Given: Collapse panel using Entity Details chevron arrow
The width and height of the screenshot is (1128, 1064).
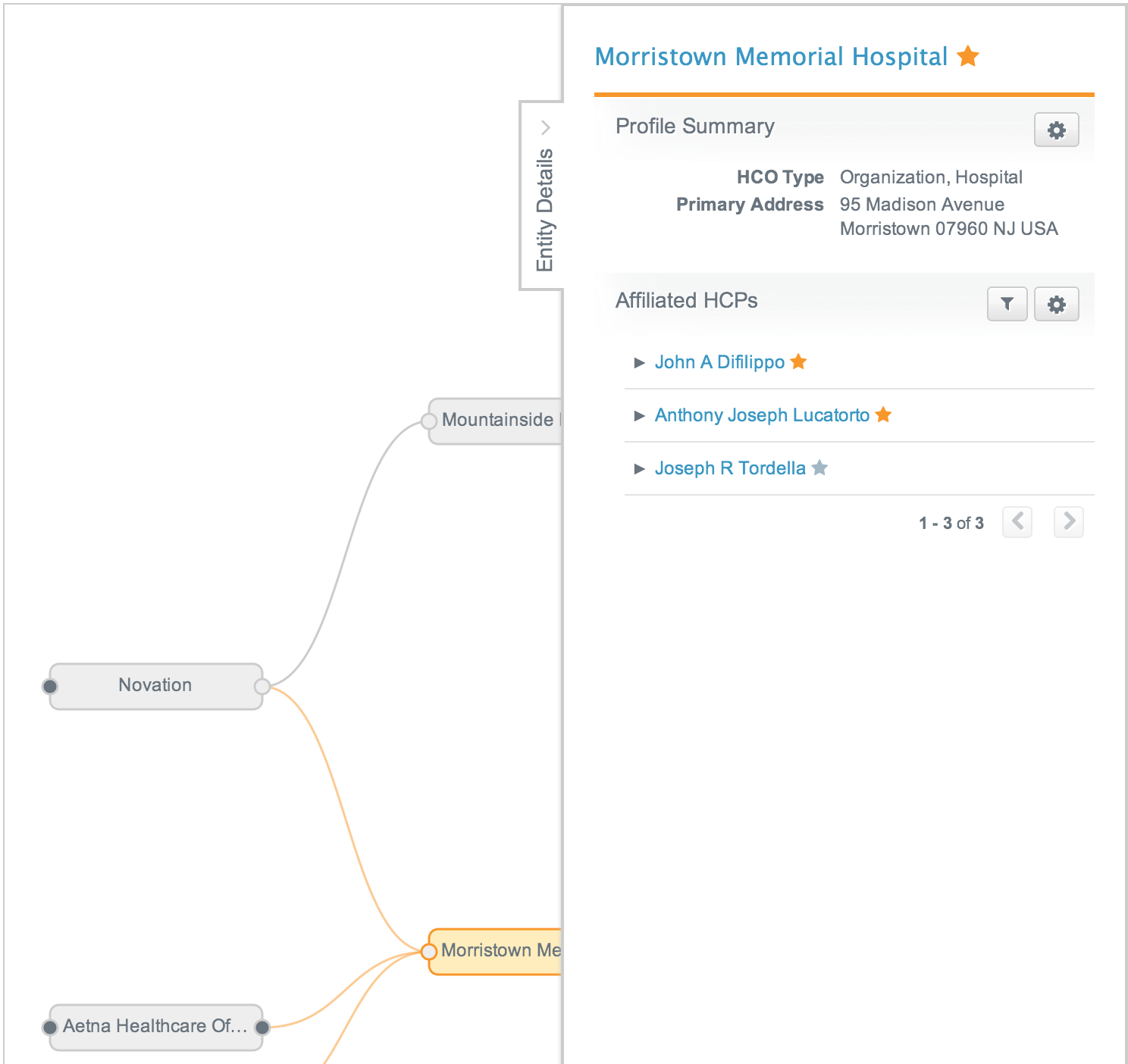Looking at the screenshot, I should tap(545, 127).
